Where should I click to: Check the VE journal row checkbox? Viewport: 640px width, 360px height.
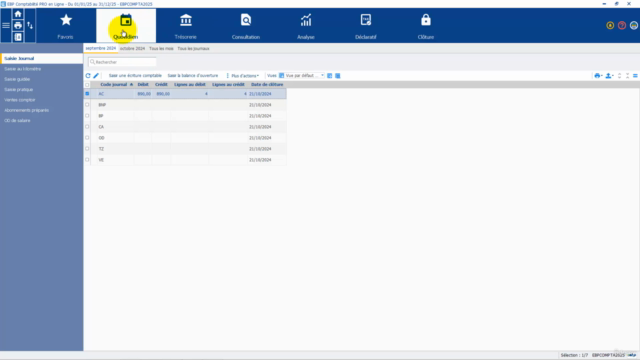click(x=87, y=160)
